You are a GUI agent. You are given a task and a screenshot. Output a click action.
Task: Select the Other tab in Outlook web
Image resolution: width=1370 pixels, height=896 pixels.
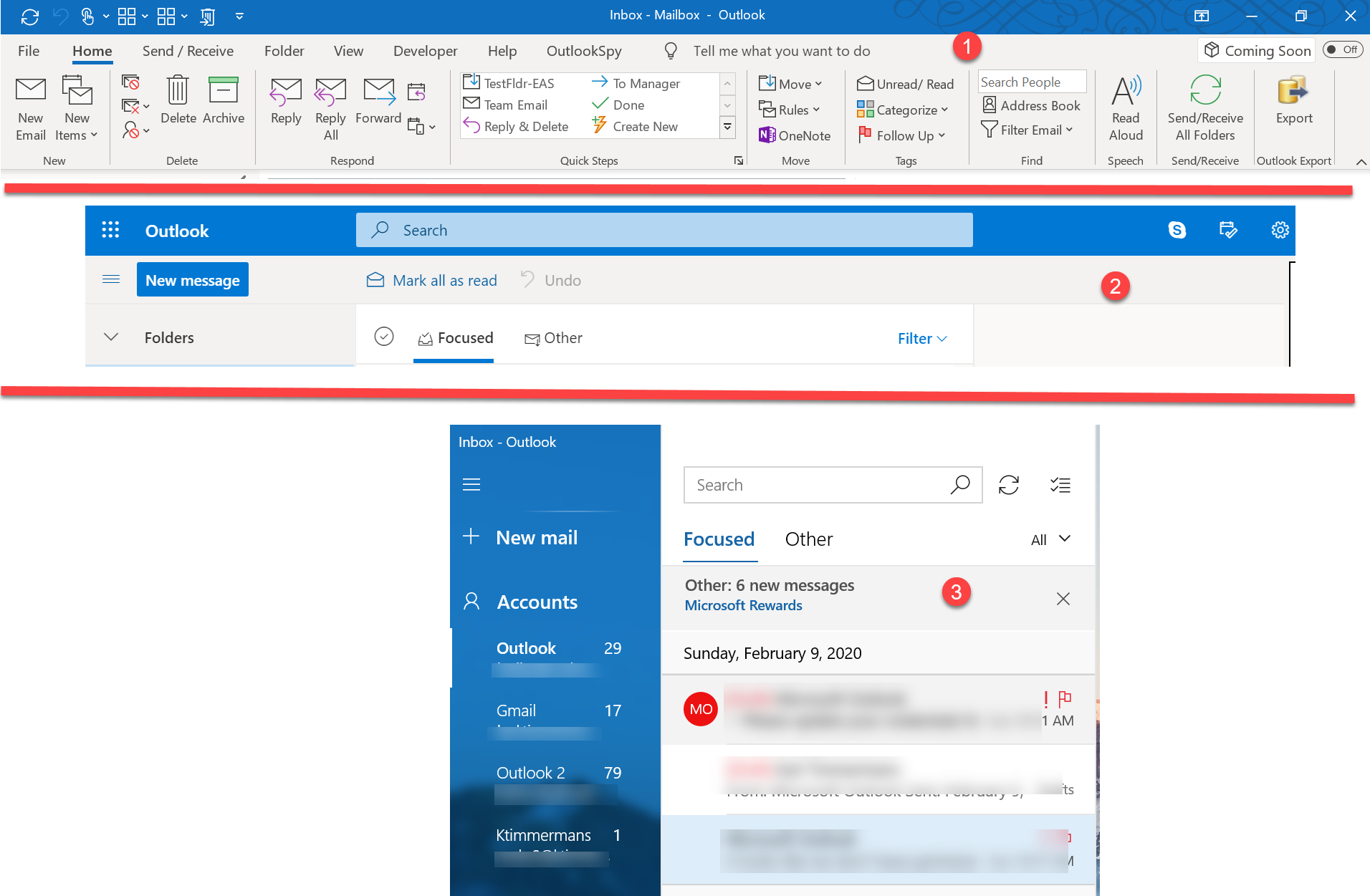click(x=553, y=338)
